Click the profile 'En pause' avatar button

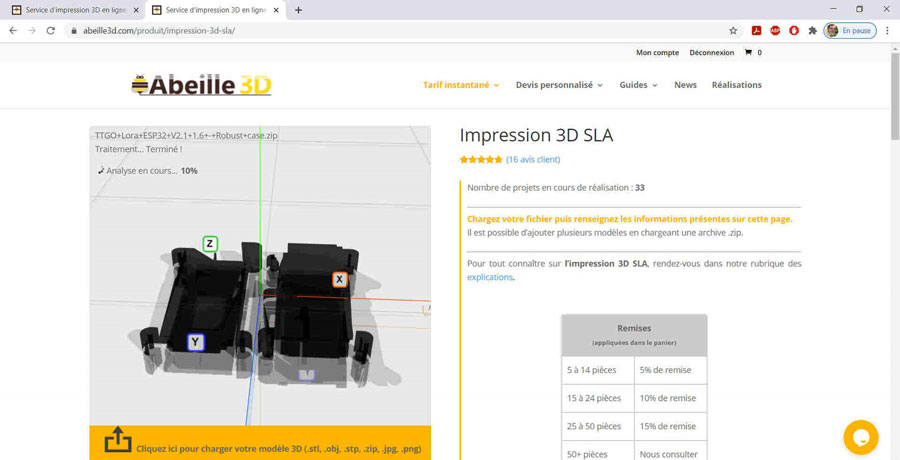pyautogui.click(x=850, y=30)
